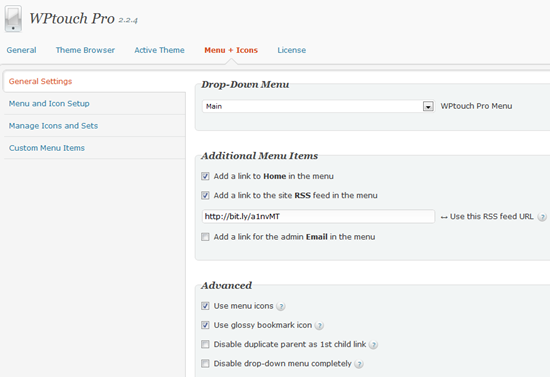Click the WPtouch Pro phone logo icon
Image resolution: width=550 pixels, height=377 pixels.
click(13, 19)
